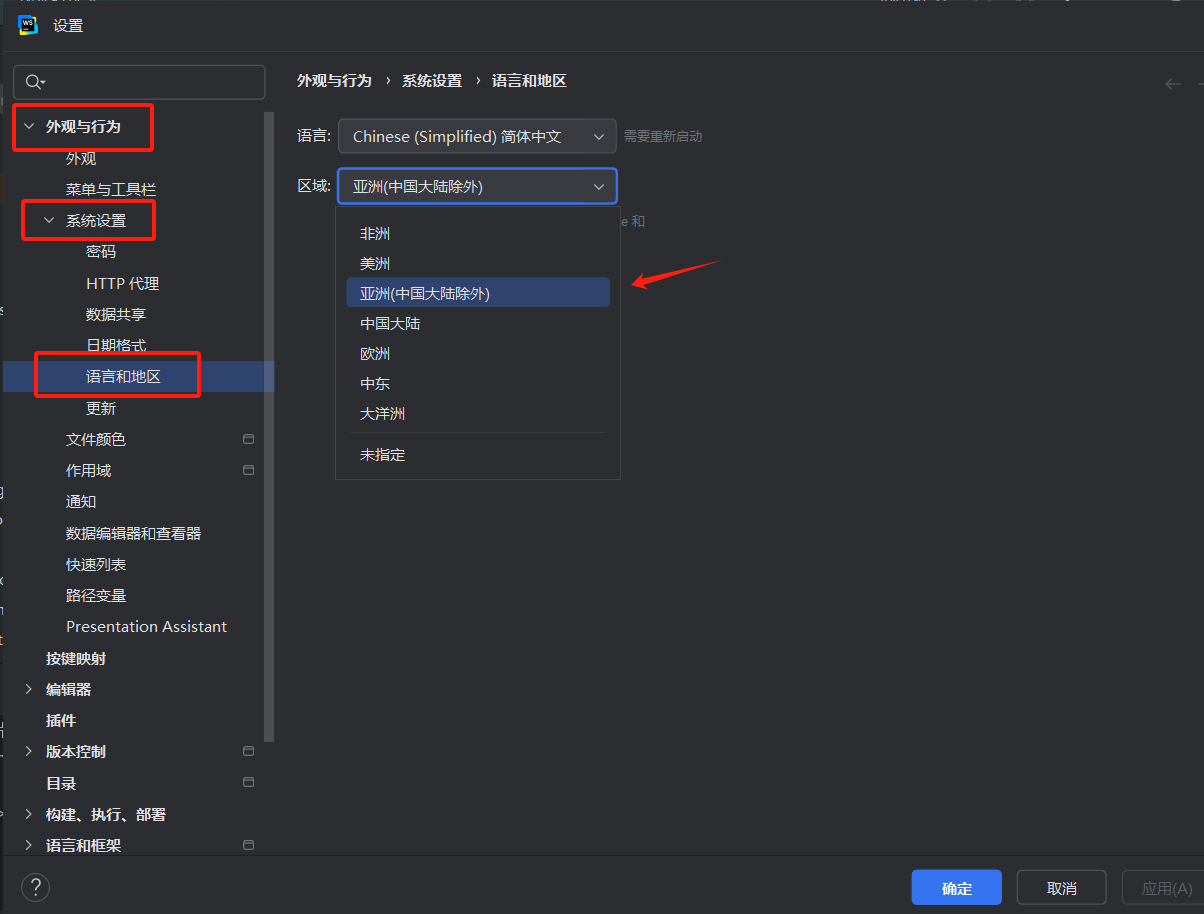Open the 插件 settings page
Screen dimensions: 1204x914
pyautogui.click(x=61, y=720)
